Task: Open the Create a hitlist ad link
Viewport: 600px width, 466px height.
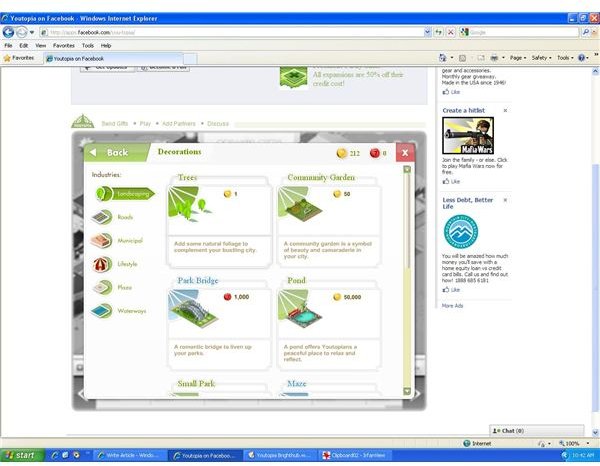Action: [463, 110]
